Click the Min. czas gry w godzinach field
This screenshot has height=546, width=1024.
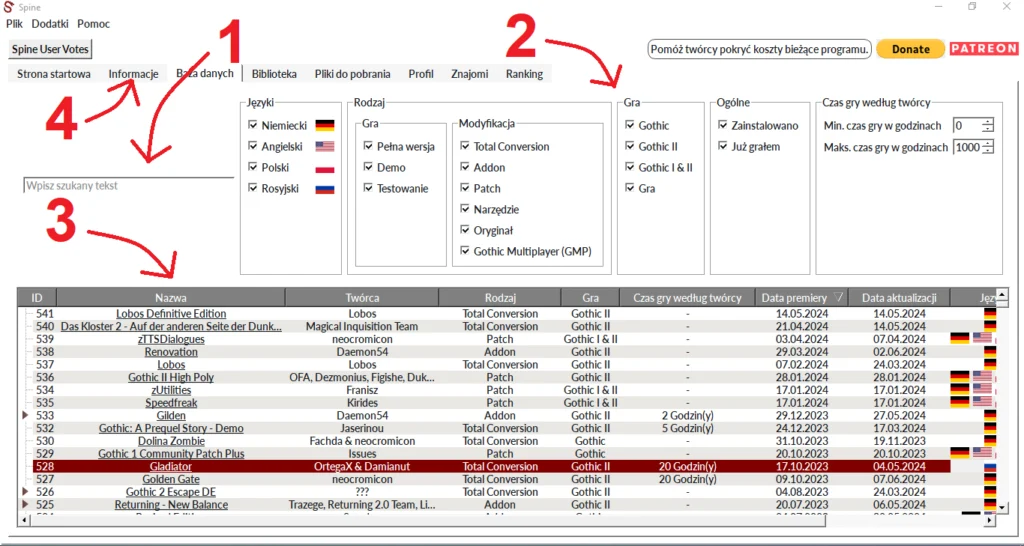pos(967,125)
